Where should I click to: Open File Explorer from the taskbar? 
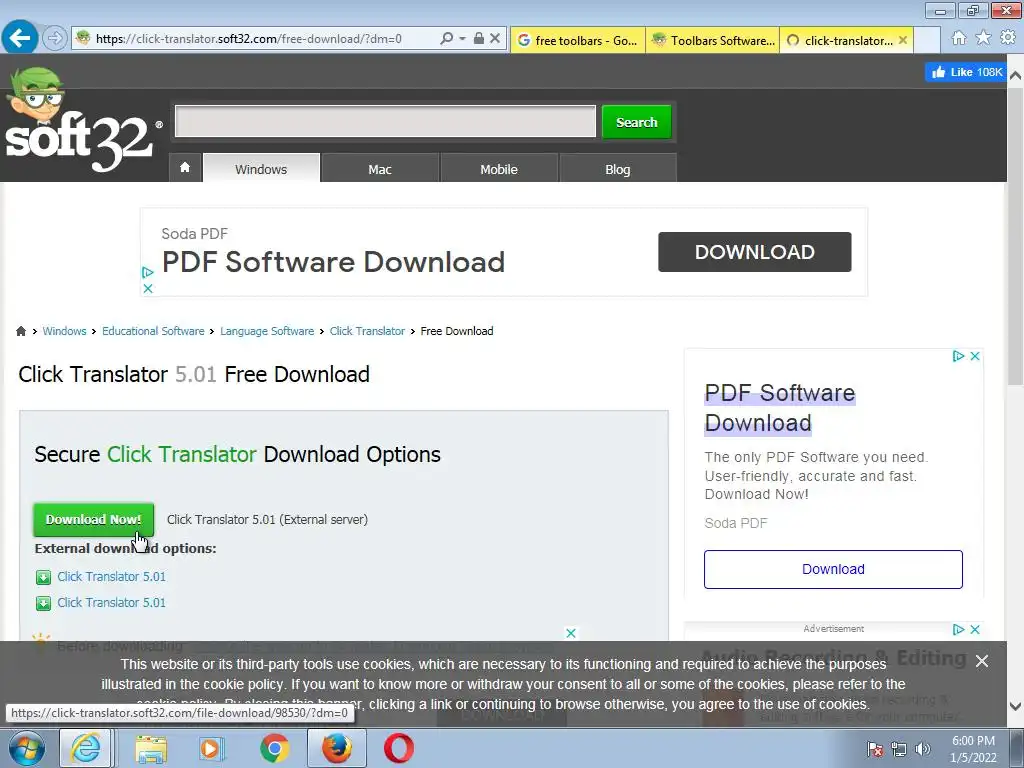click(151, 748)
